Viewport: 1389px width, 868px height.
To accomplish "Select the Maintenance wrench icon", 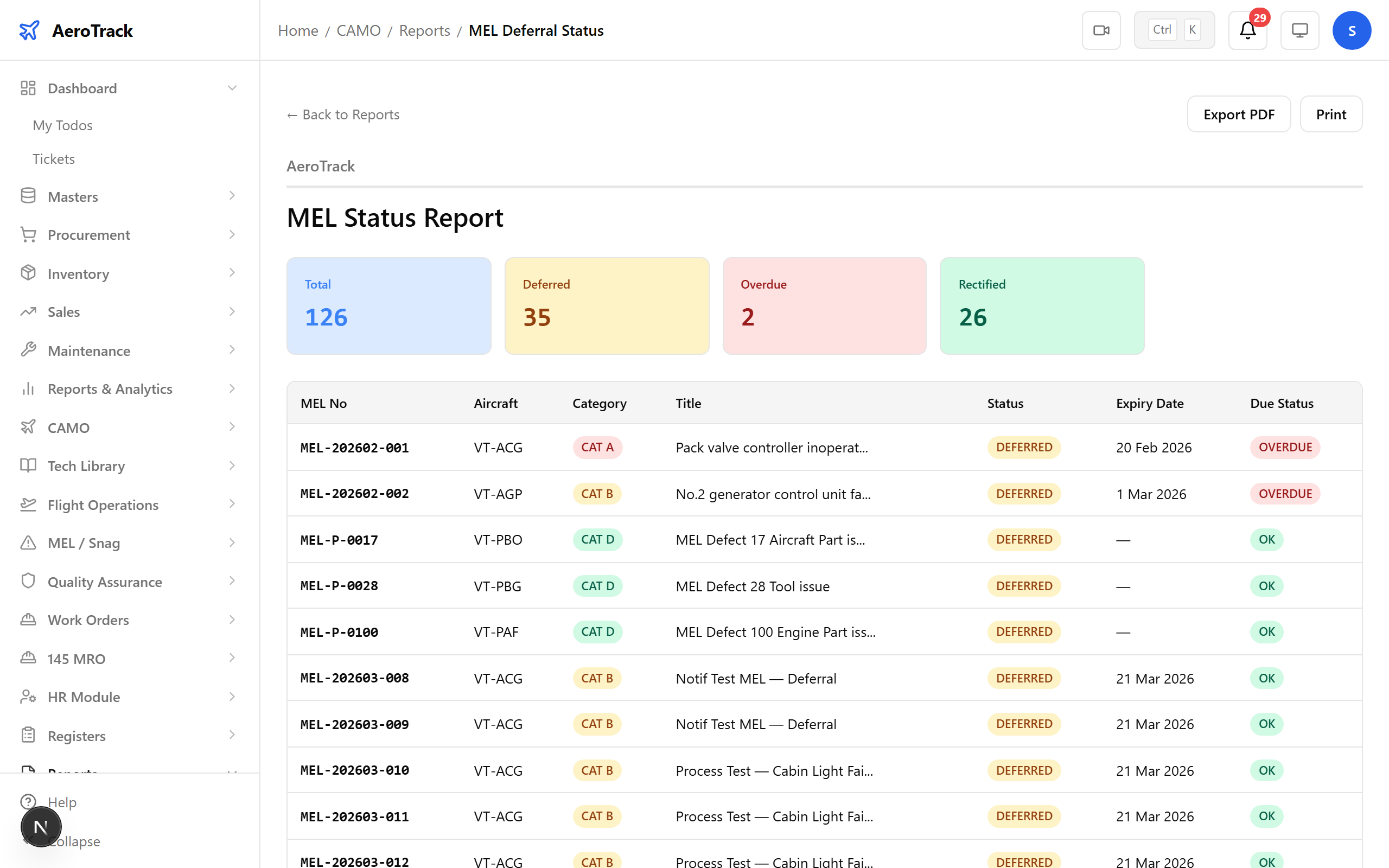I will pyautogui.click(x=28, y=350).
